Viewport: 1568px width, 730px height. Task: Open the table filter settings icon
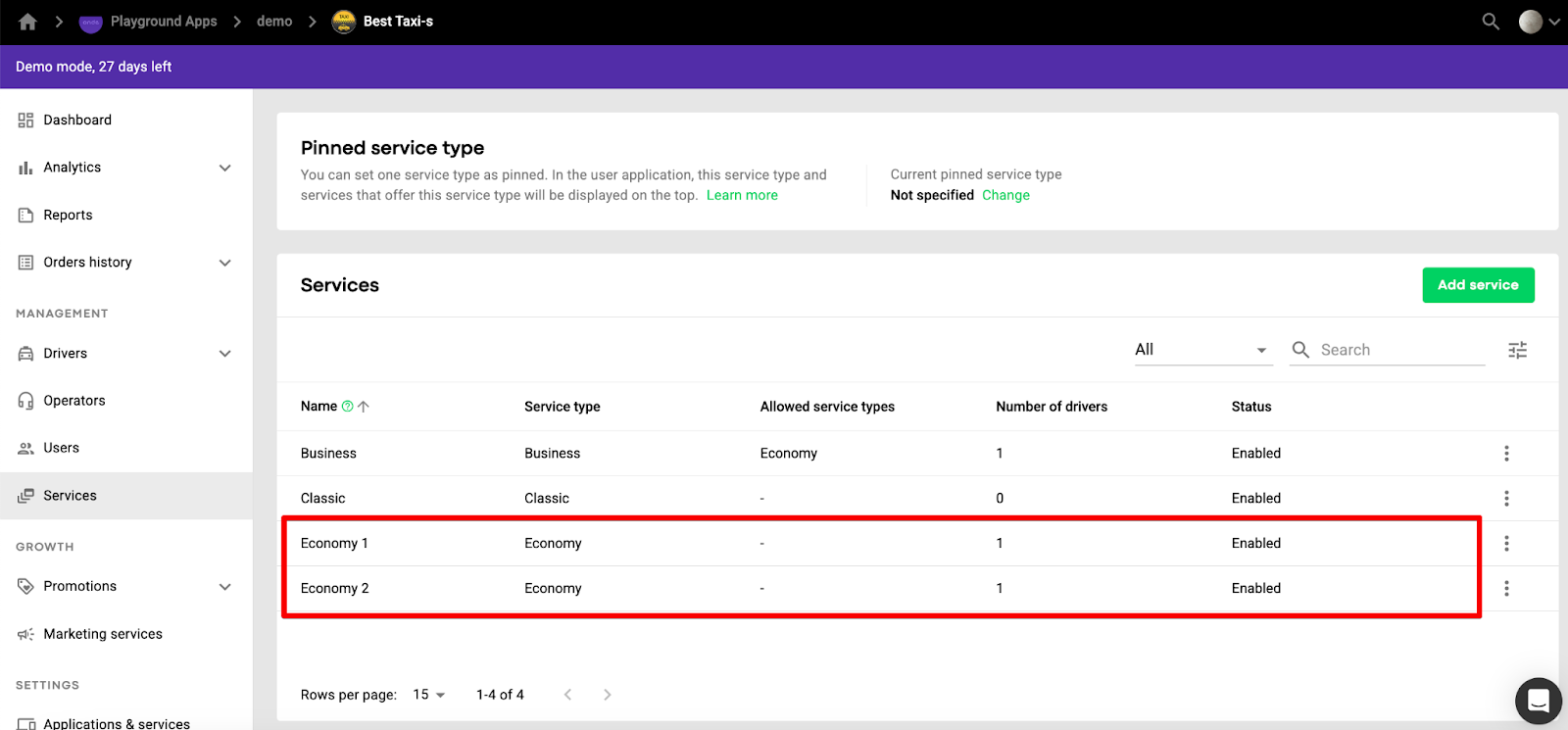pyautogui.click(x=1517, y=350)
